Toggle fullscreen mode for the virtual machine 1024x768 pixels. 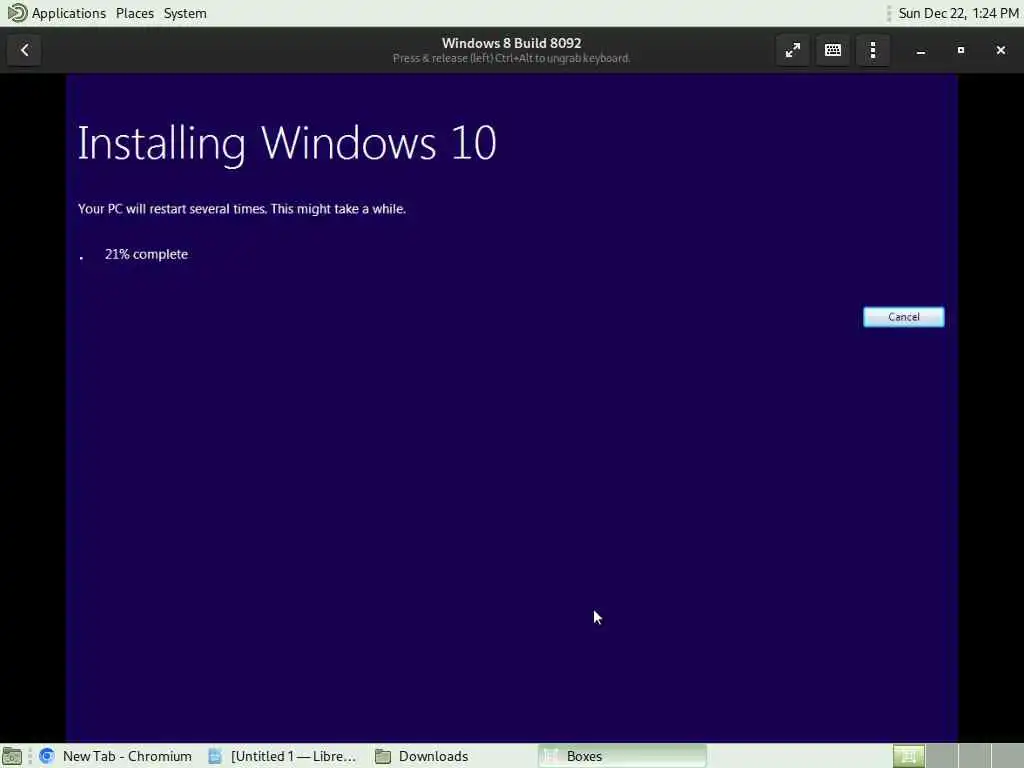[792, 50]
